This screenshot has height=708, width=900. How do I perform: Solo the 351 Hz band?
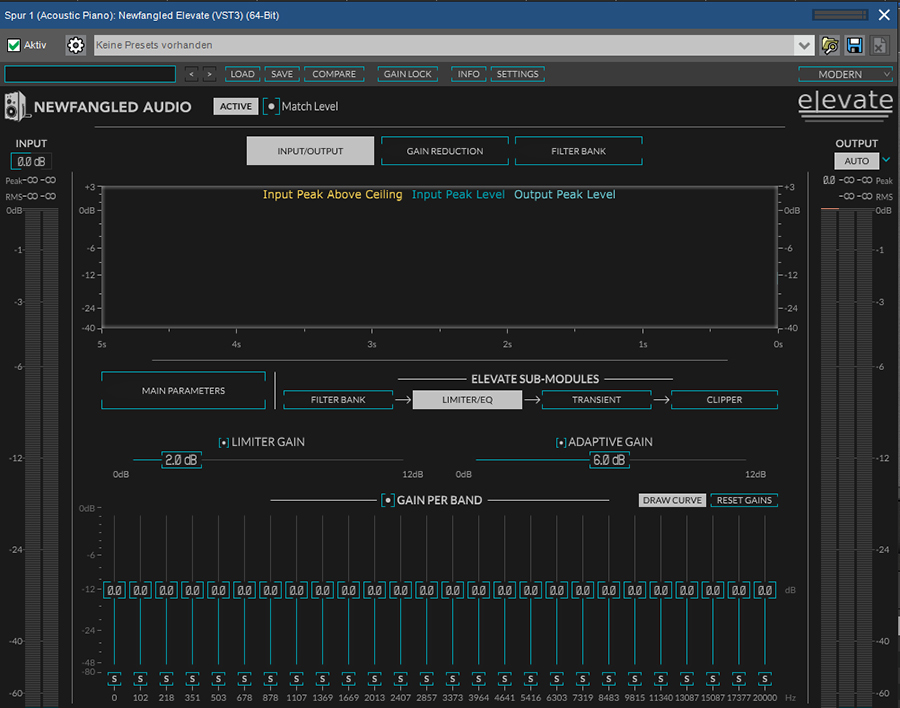(192, 679)
